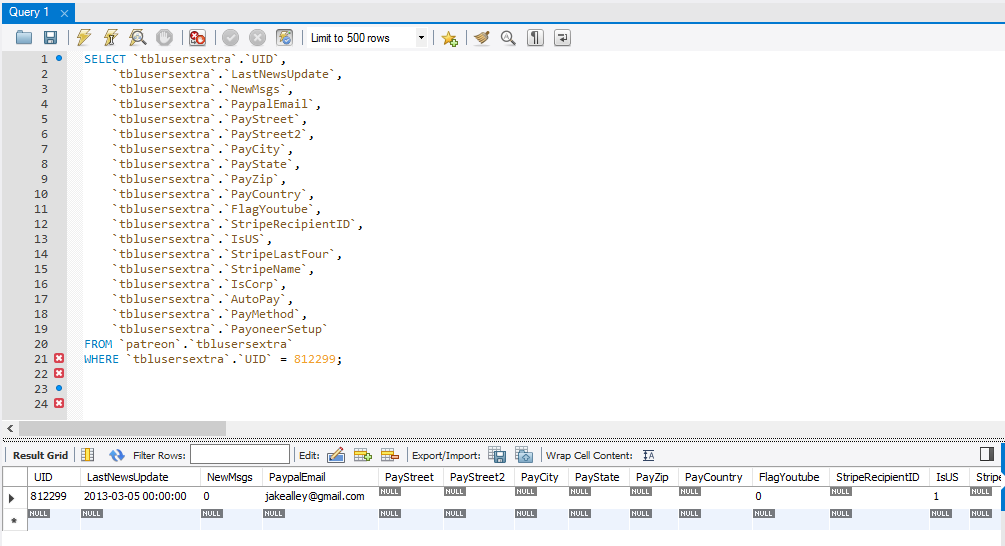
Task: Click the result grid form icon
Action: (x=88, y=455)
